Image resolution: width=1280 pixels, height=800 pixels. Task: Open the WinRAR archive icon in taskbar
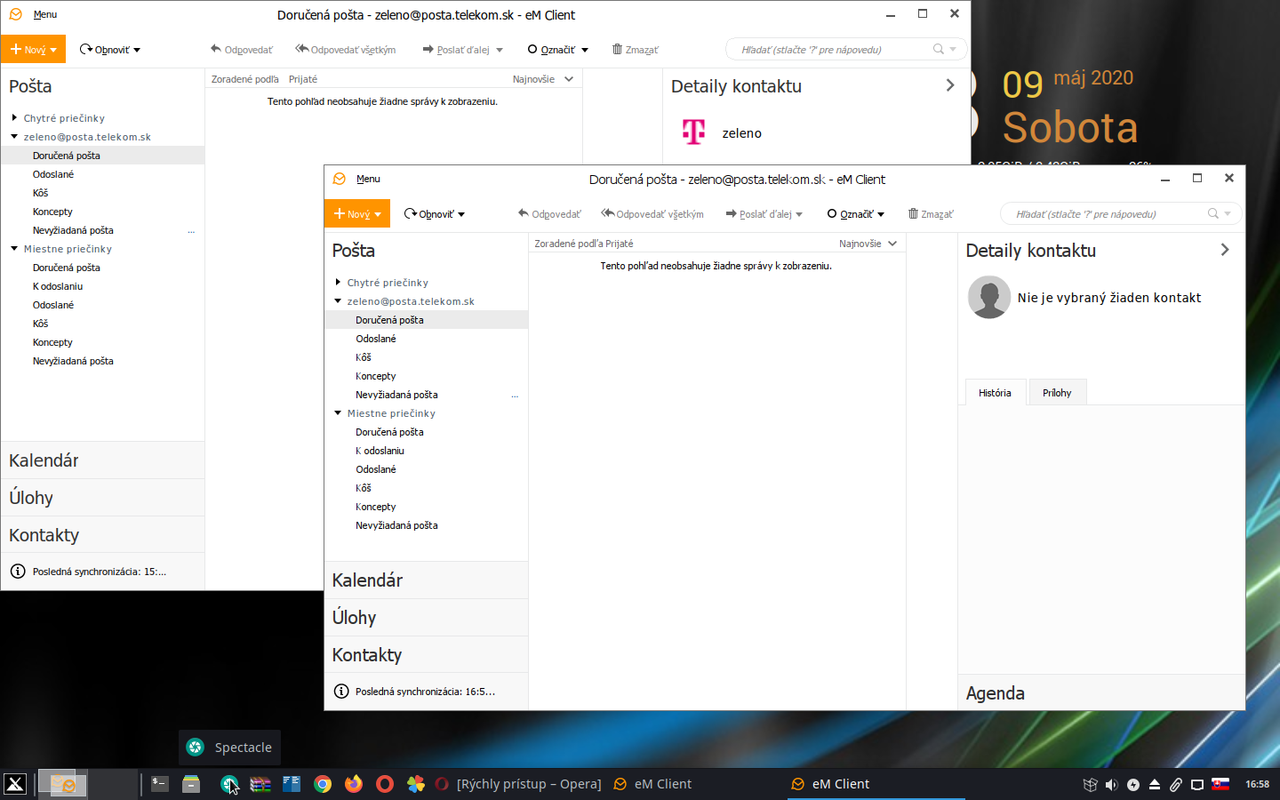click(x=261, y=784)
